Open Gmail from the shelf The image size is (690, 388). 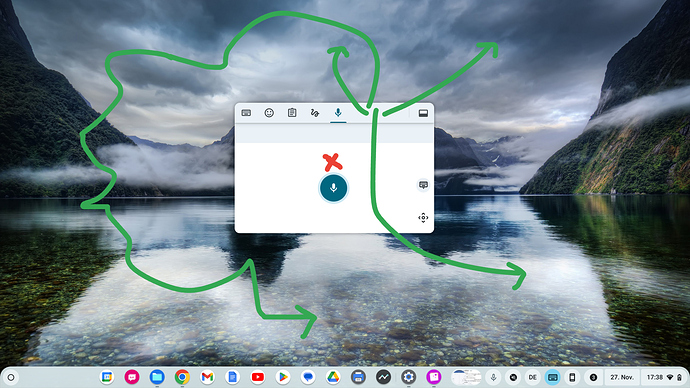(207, 377)
